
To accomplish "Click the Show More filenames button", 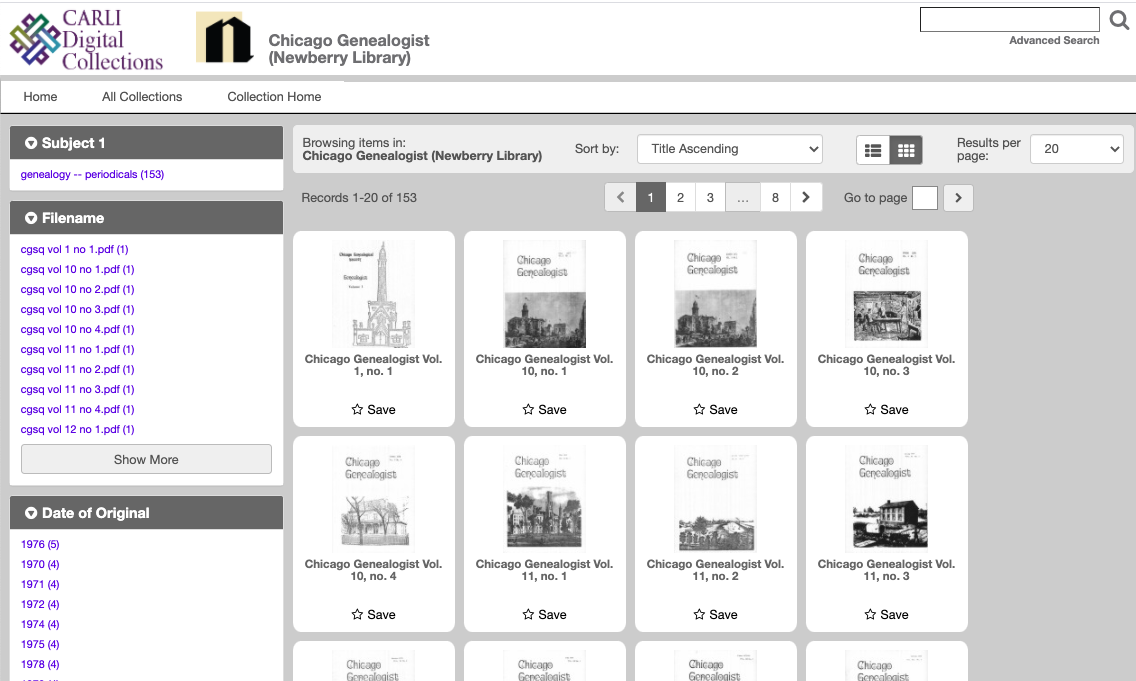I will pyautogui.click(x=146, y=459).
